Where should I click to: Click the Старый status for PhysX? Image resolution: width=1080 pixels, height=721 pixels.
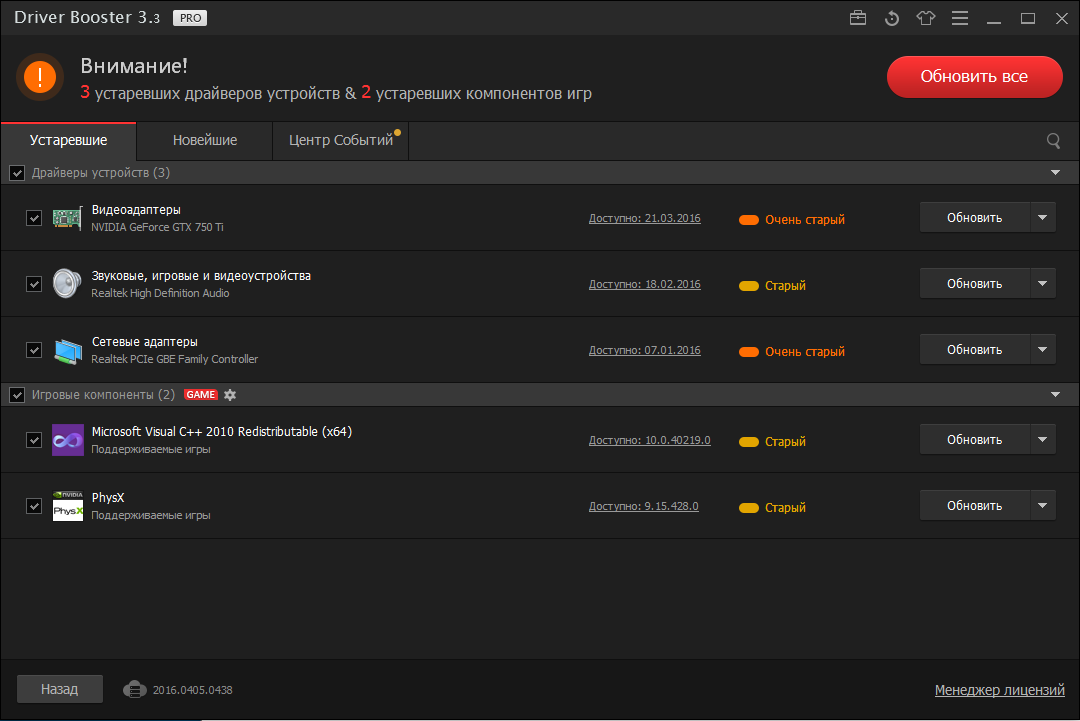(x=772, y=508)
